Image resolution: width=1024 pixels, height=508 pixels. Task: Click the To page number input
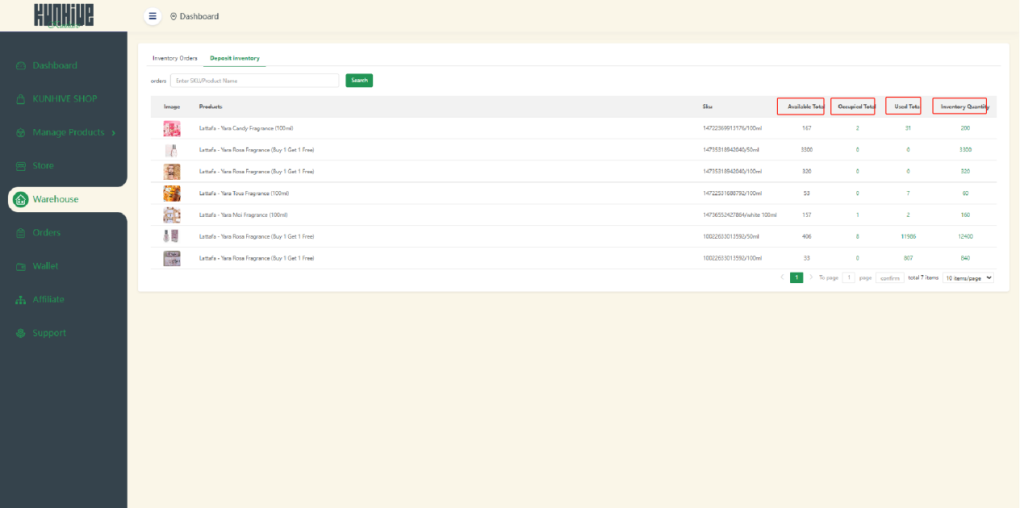tap(848, 278)
